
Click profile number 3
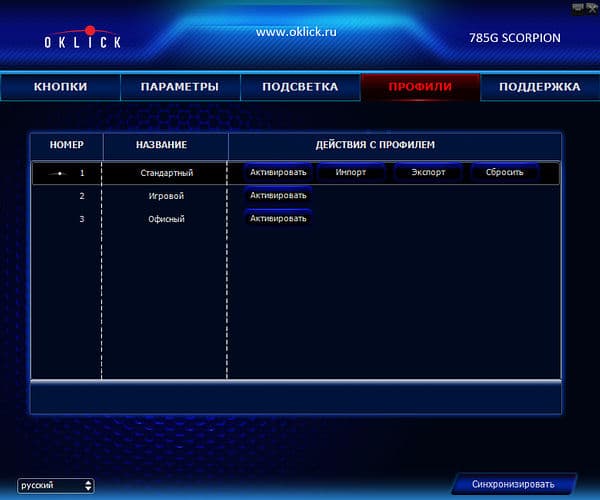click(82, 219)
